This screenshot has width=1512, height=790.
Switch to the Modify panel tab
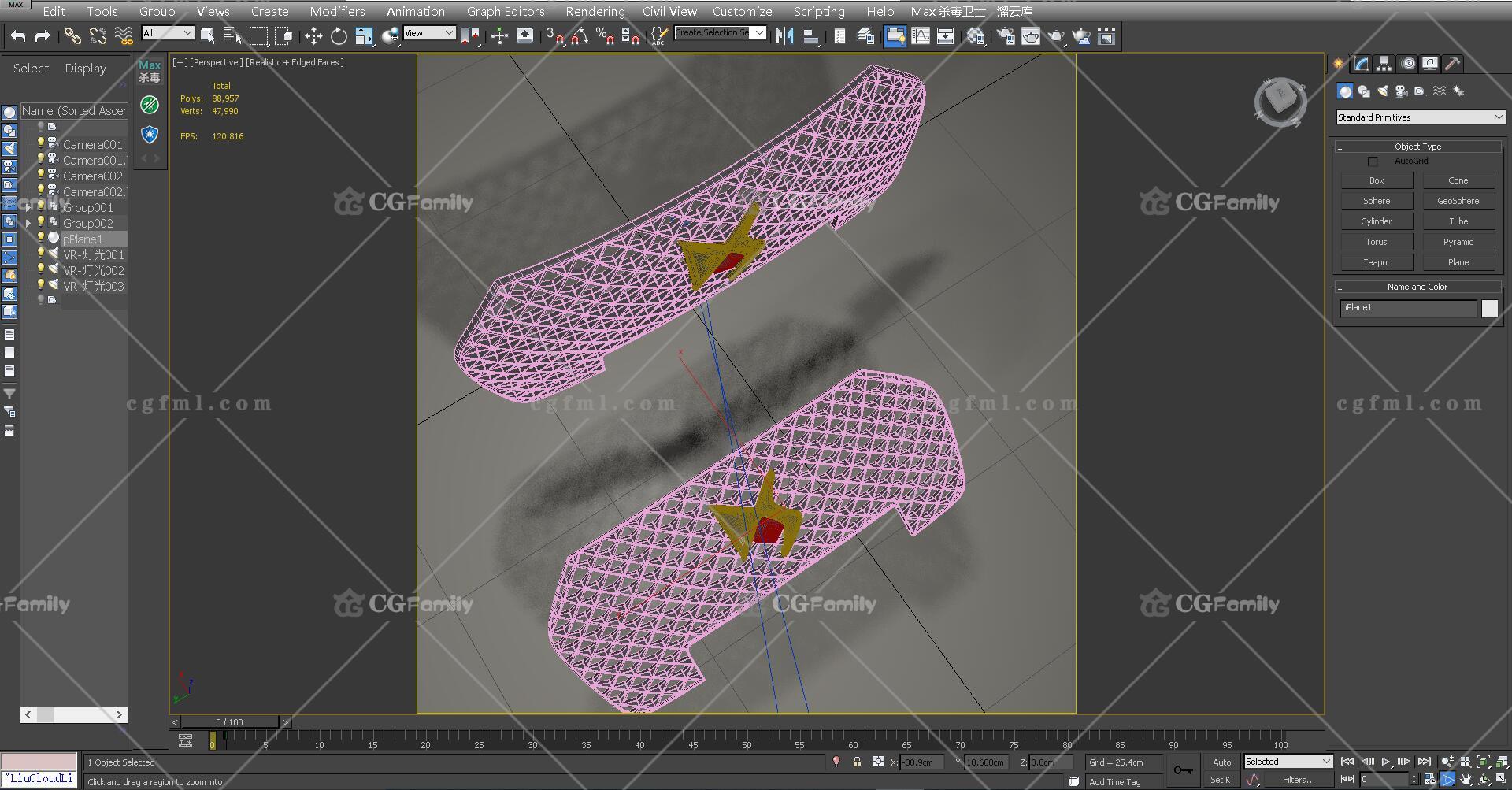(x=1362, y=64)
